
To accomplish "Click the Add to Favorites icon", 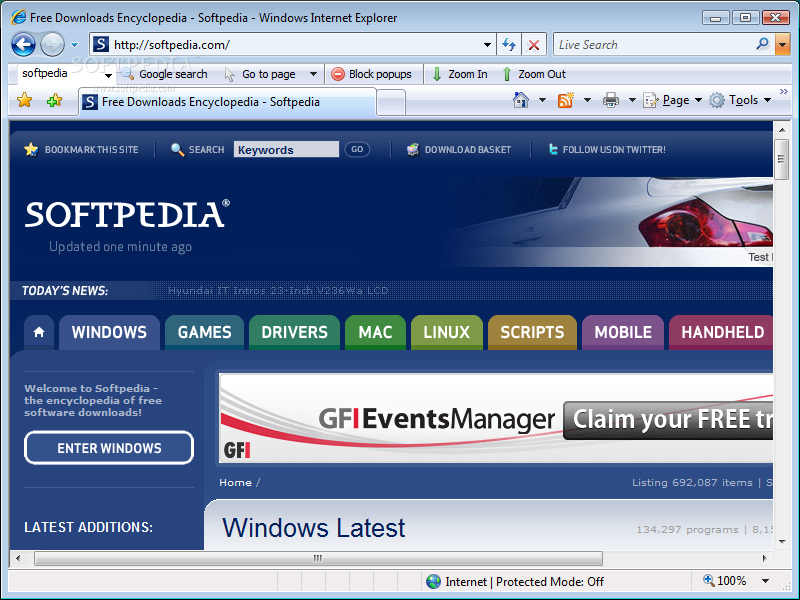I will pos(54,100).
